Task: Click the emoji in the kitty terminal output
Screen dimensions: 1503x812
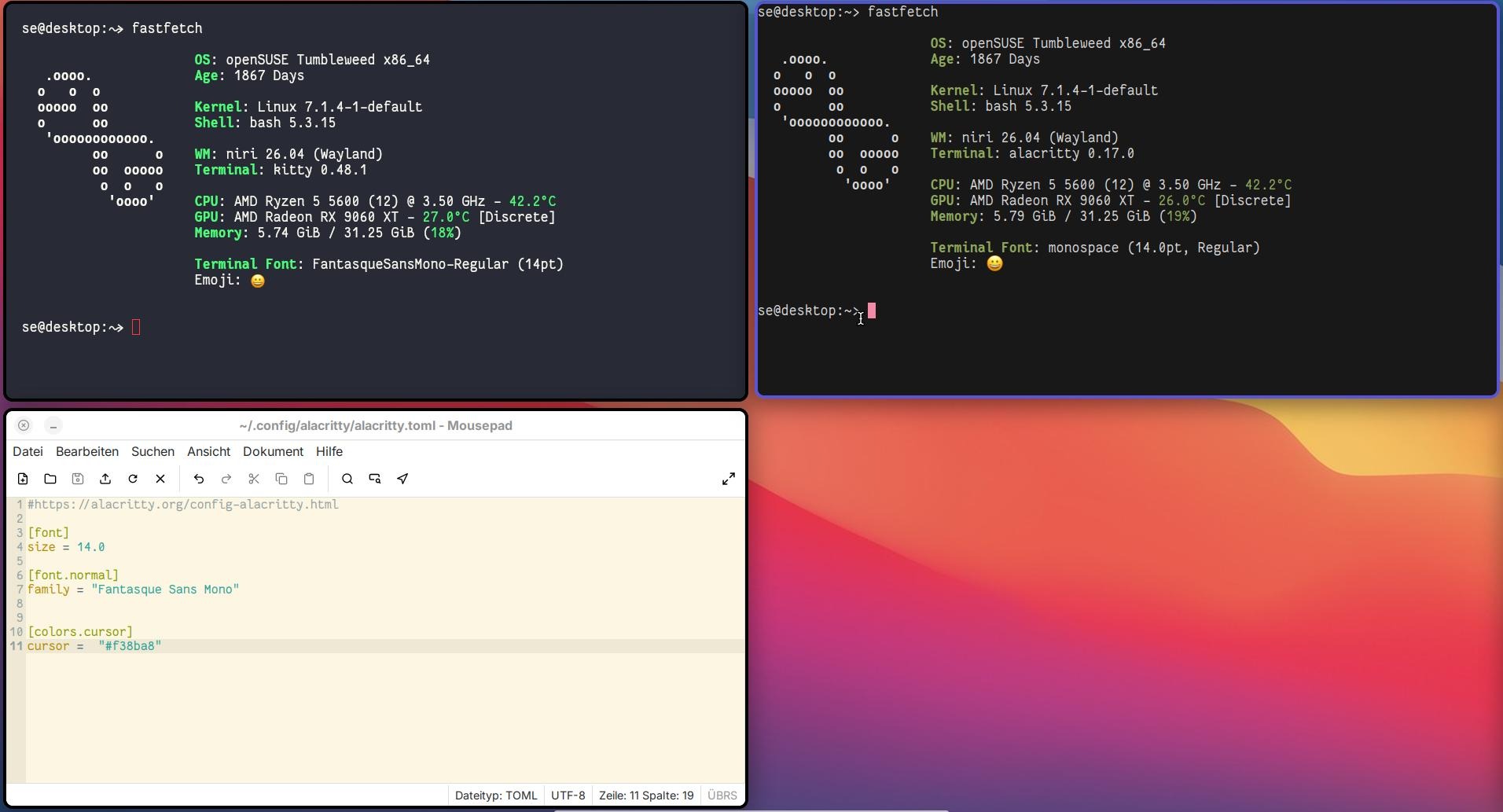Action: pyautogui.click(x=258, y=281)
